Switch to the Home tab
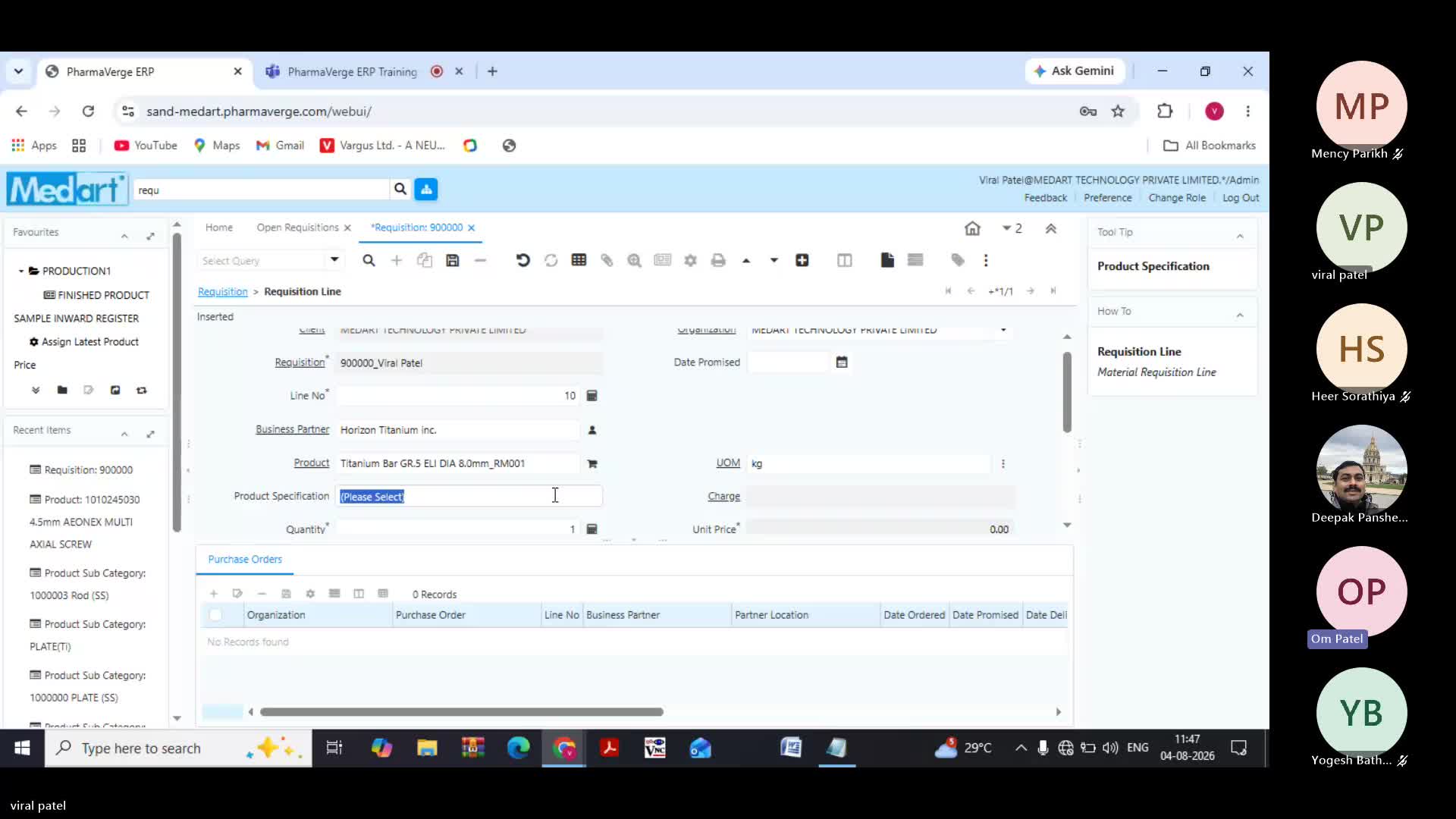Screen dimensions: 1456x819 219,227
